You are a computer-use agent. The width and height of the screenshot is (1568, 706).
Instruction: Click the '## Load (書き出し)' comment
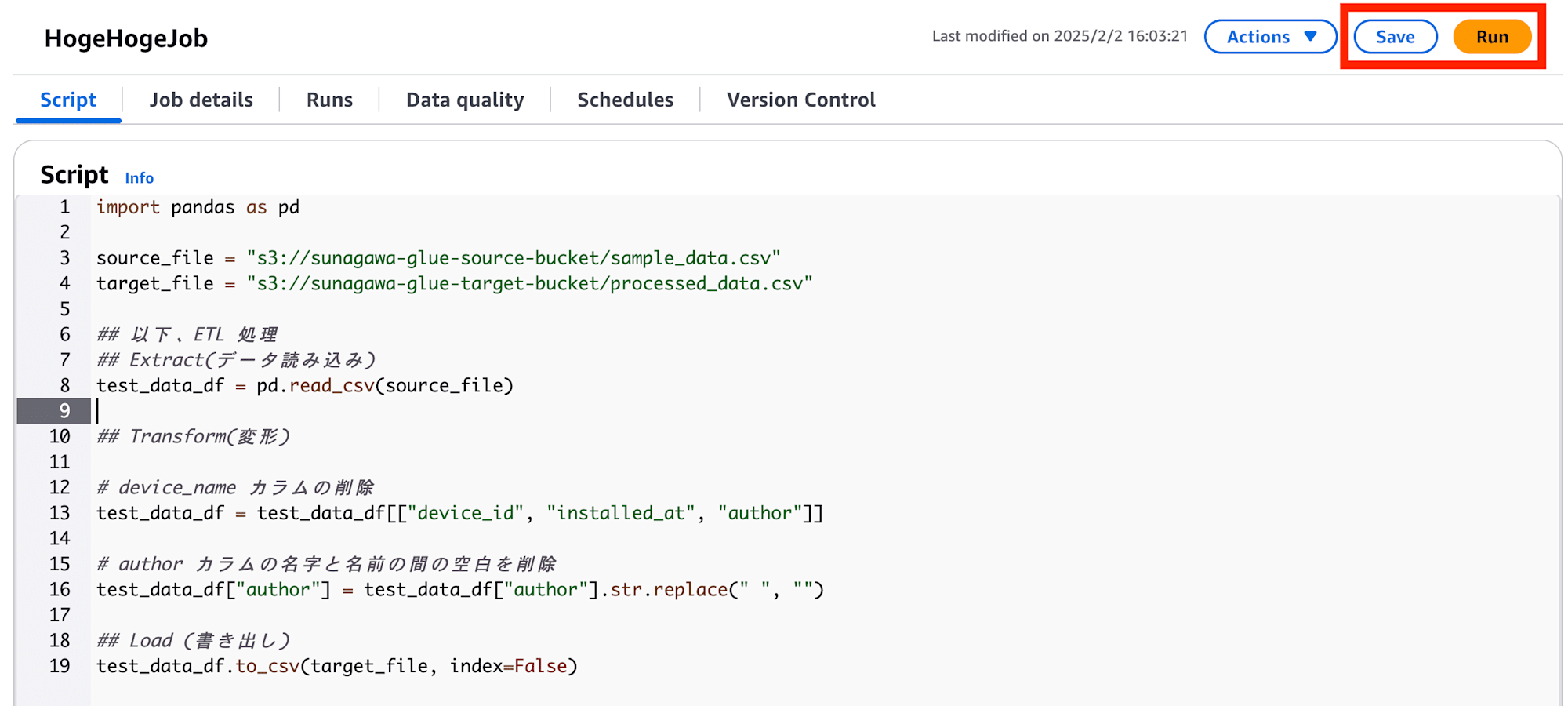(x=193, y=641)
